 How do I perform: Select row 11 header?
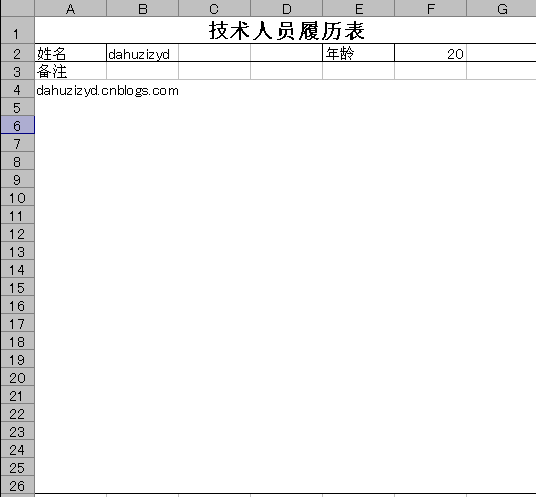coord(17,215)
